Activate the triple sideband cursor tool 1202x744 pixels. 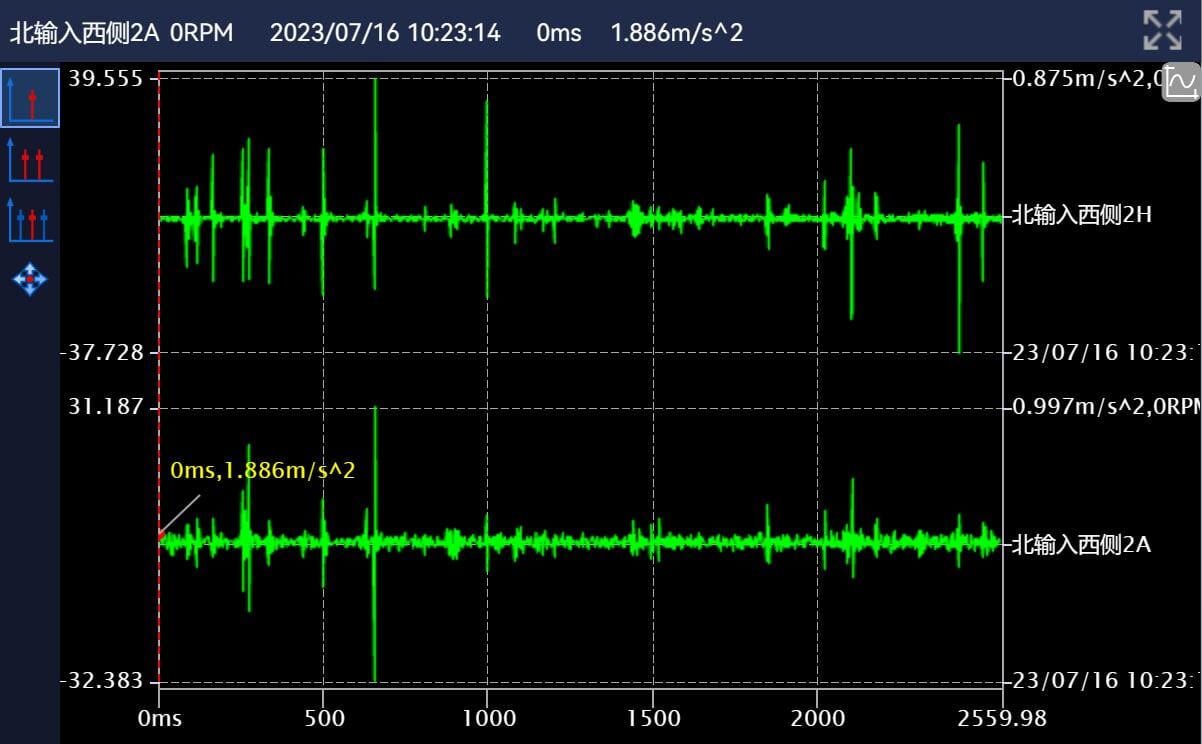(x=29, y=220)
